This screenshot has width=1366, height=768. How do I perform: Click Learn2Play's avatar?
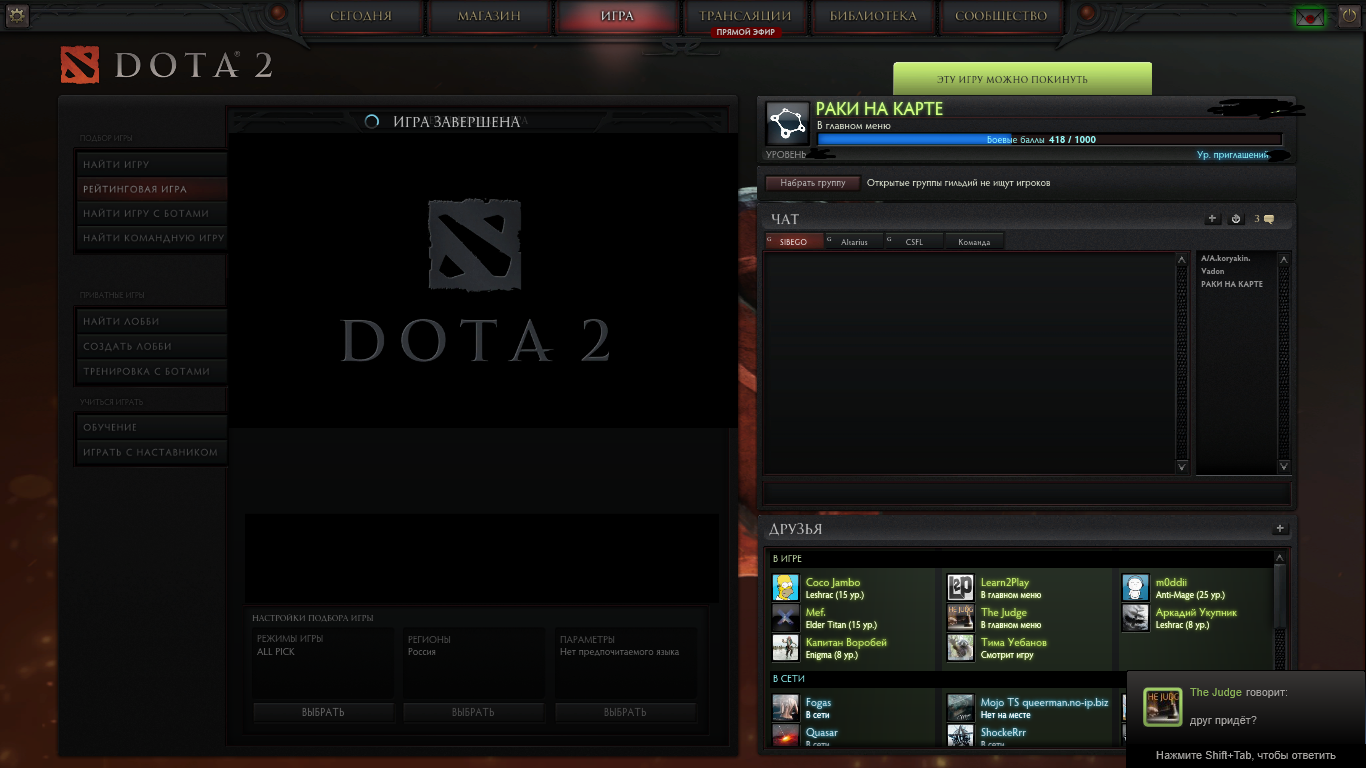(x=960, y=588)
